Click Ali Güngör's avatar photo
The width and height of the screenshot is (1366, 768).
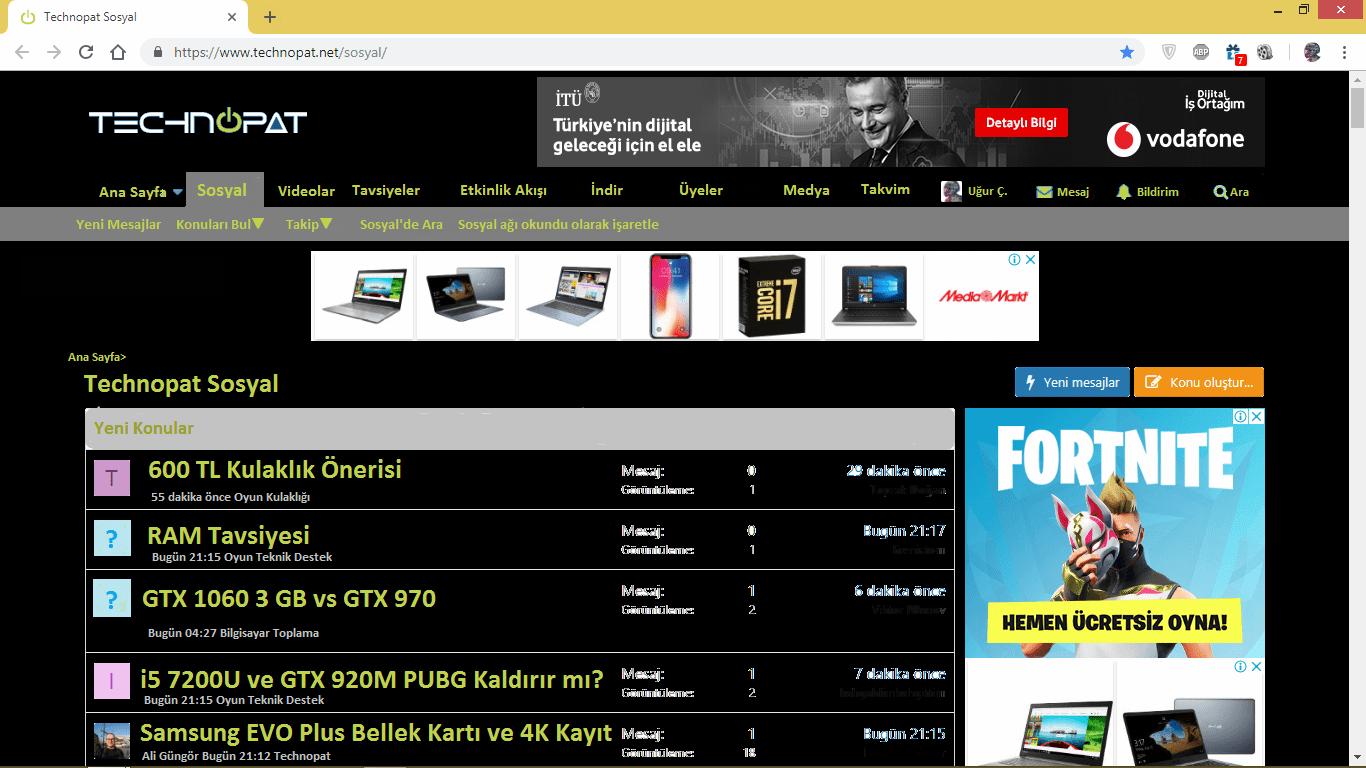pyautogui.click(x=112, y=741)
